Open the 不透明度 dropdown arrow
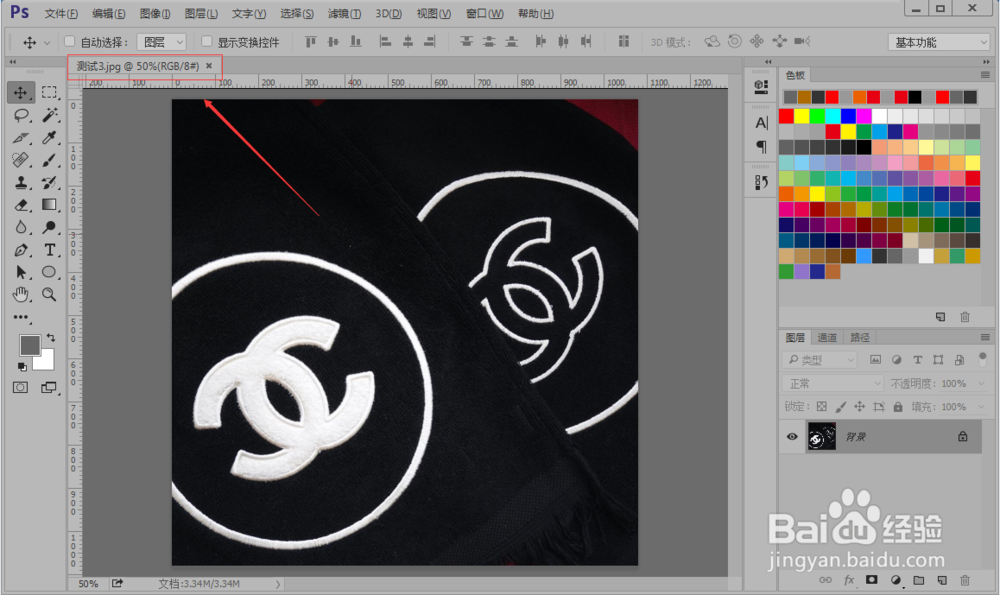 click(x=981, y=383)
